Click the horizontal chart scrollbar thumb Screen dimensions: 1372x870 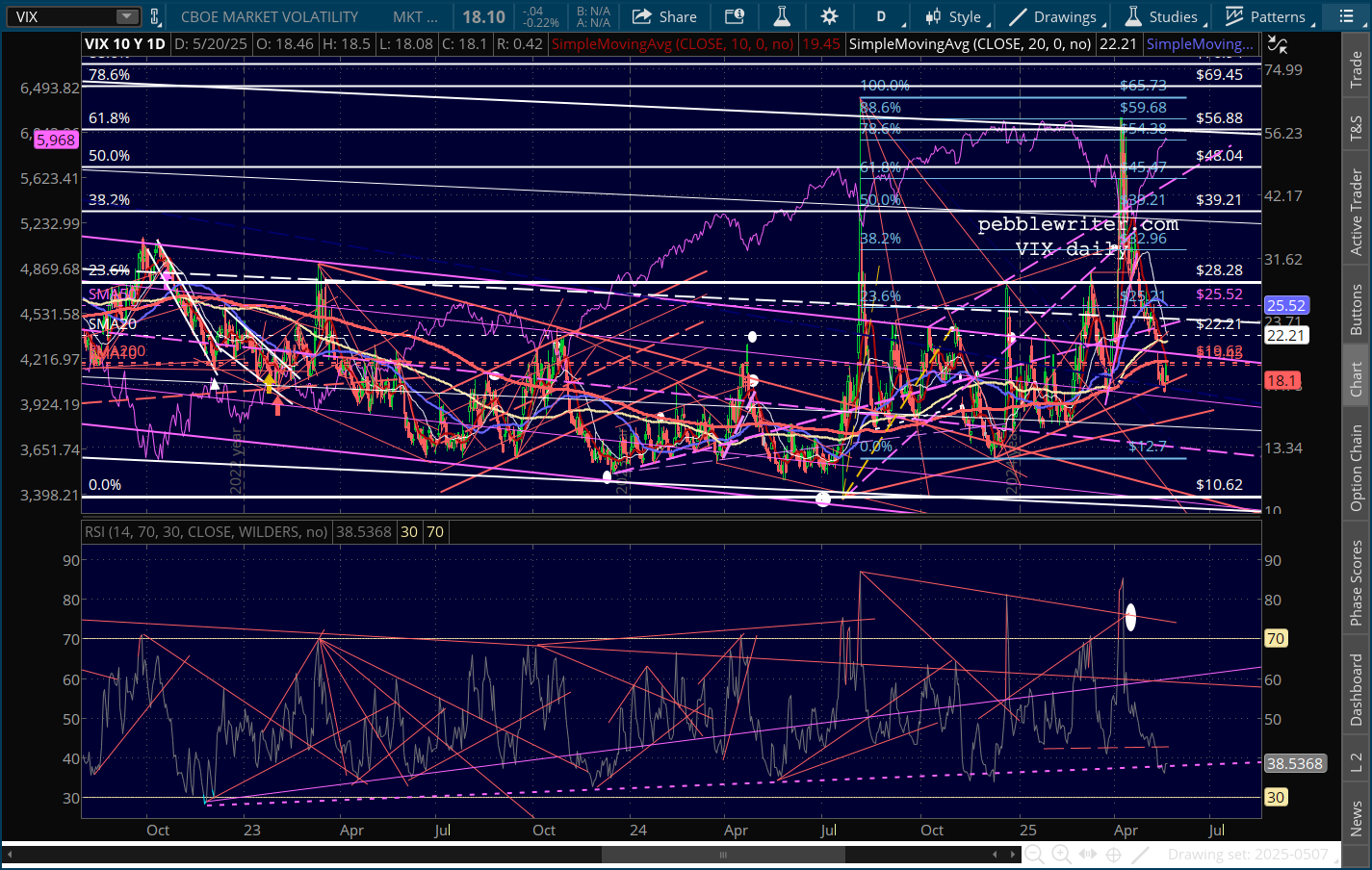723,855
